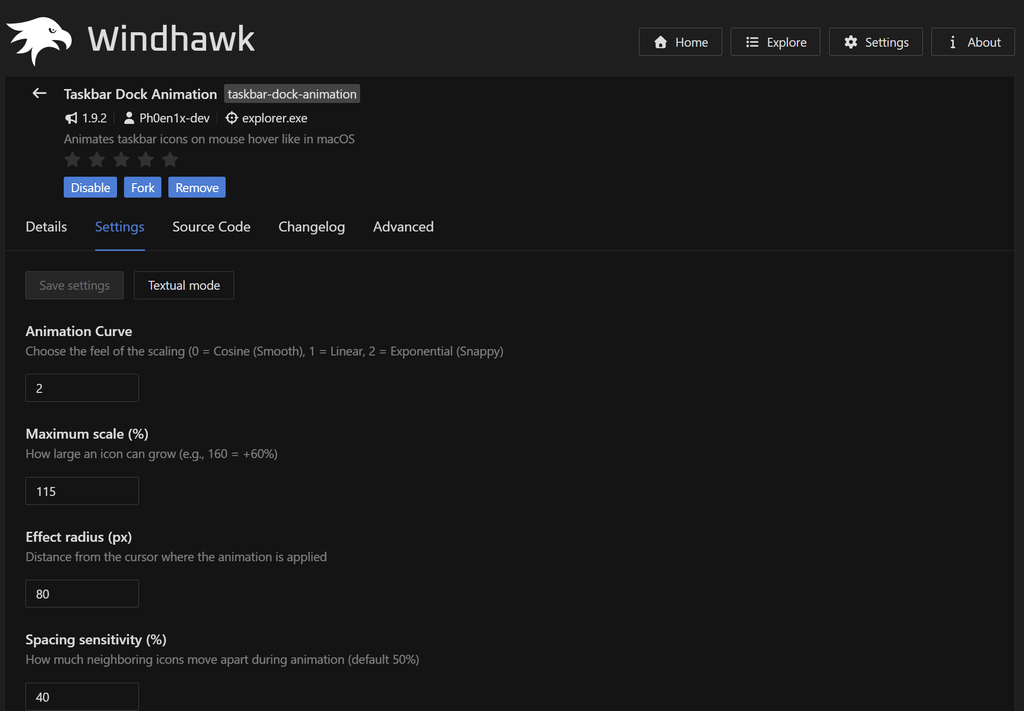Focus the Animation Curve value field
This screenshot has width=1024, height=711.
coord(82,388)
